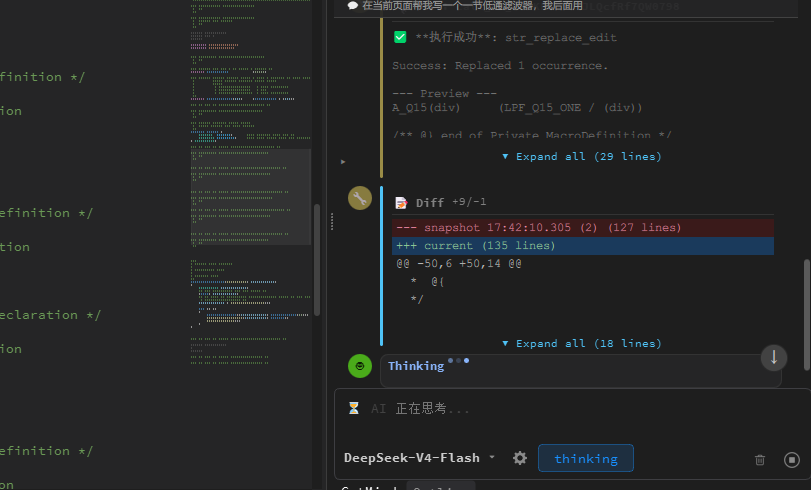The width and height of the screenshot is (811, 490).
Task: Click the wrench tool avatar icon
Action: [x=360, y=198]
